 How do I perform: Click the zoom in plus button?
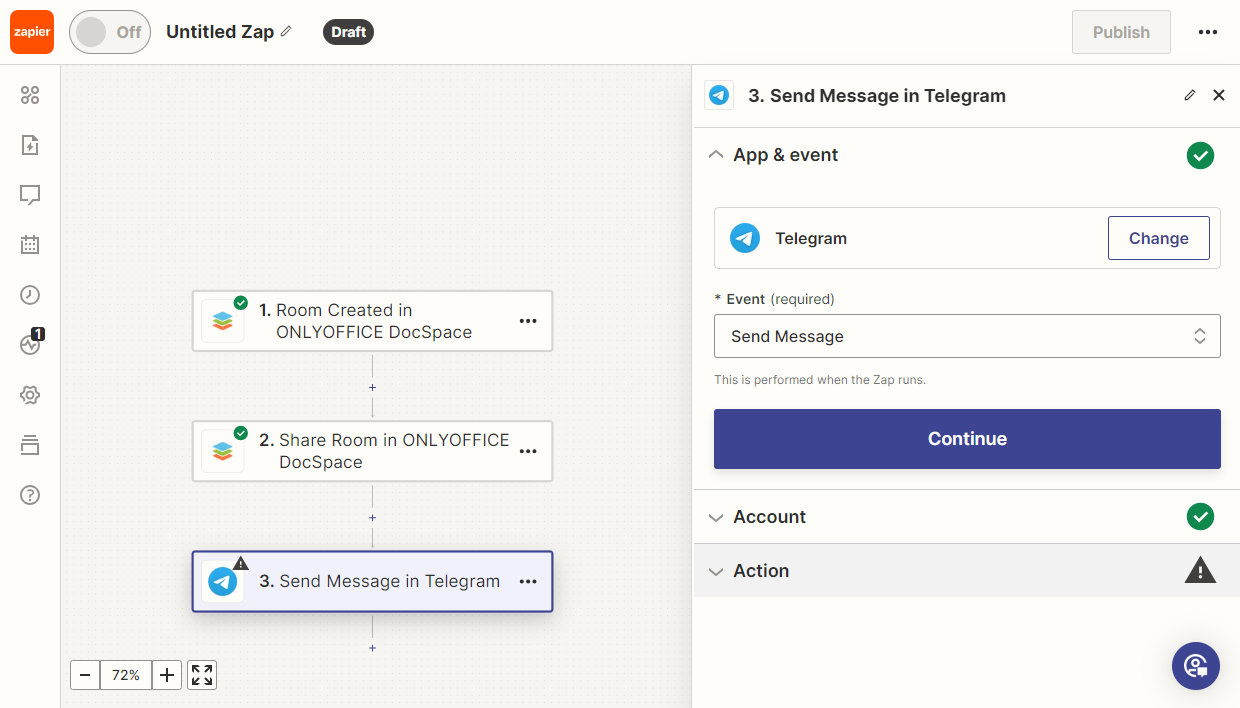click(167, 675)
